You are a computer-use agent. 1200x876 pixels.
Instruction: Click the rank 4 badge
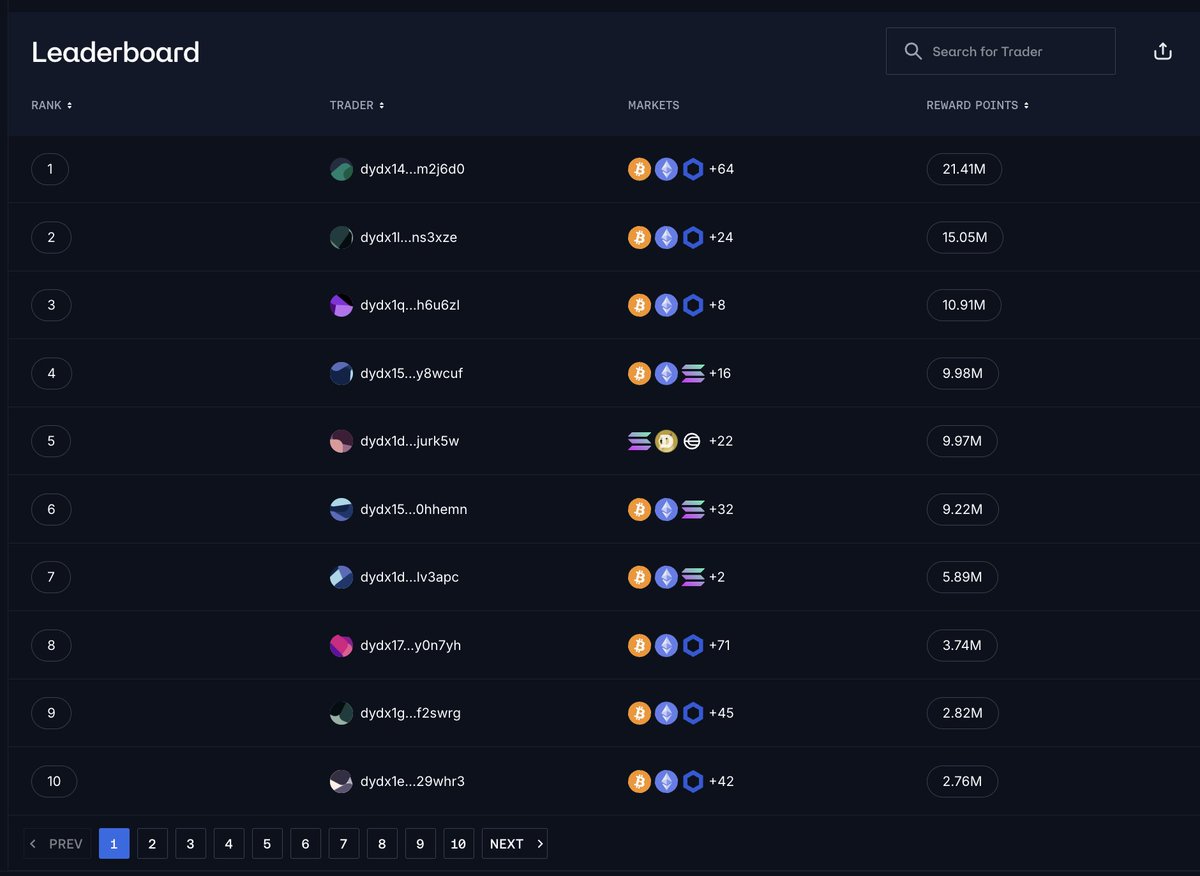(51, 373)
